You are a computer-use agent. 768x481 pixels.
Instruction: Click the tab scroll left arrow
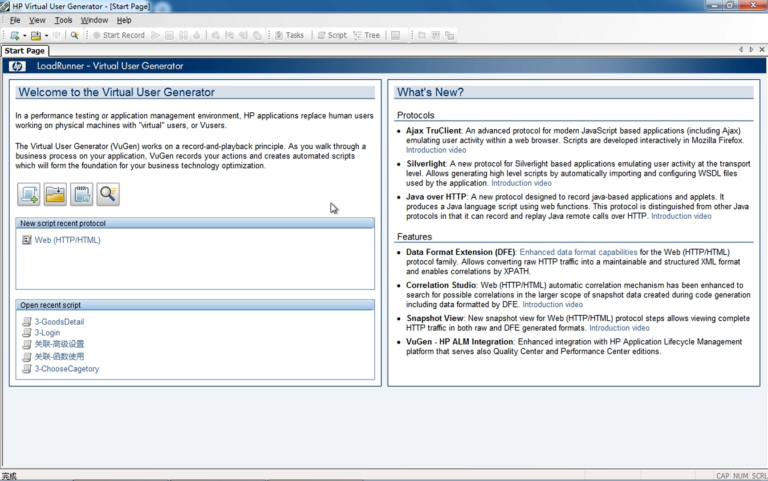(741, 49)
